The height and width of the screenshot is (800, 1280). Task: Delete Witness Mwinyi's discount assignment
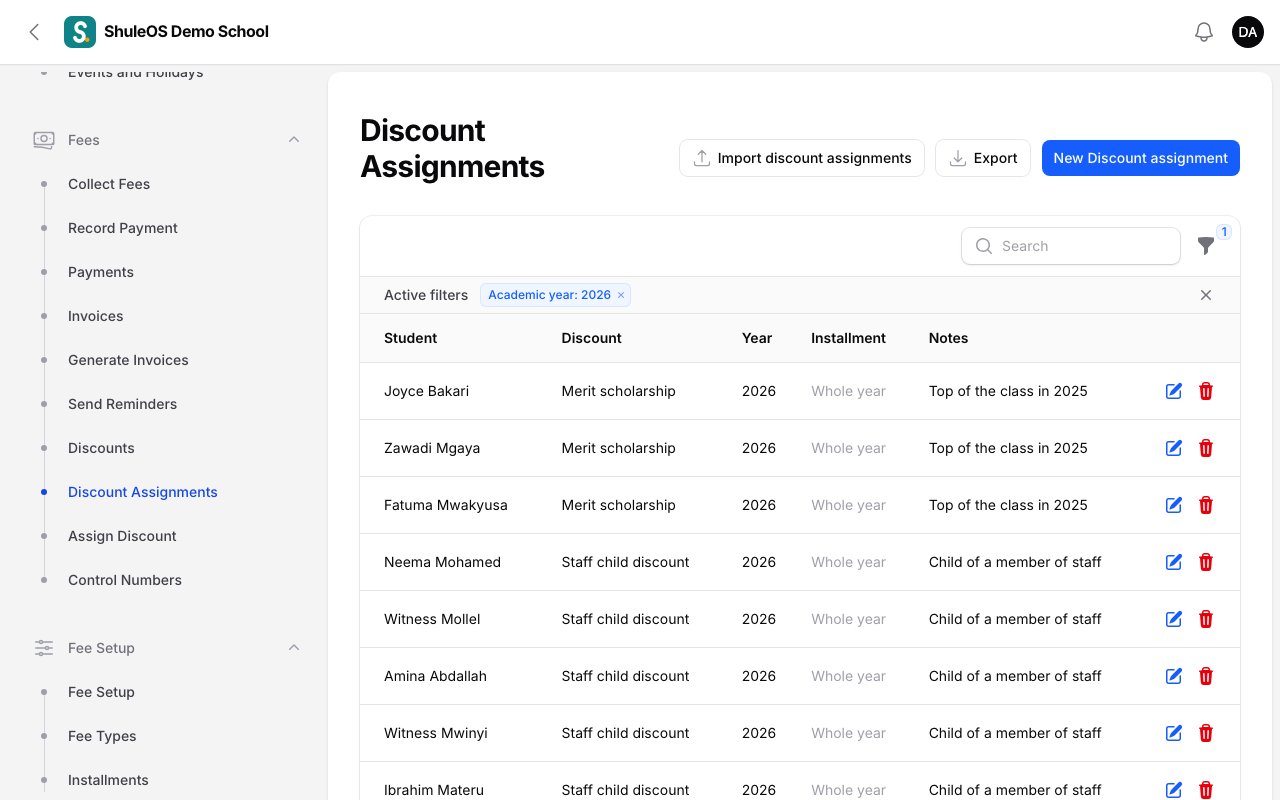coord(1206,733)
